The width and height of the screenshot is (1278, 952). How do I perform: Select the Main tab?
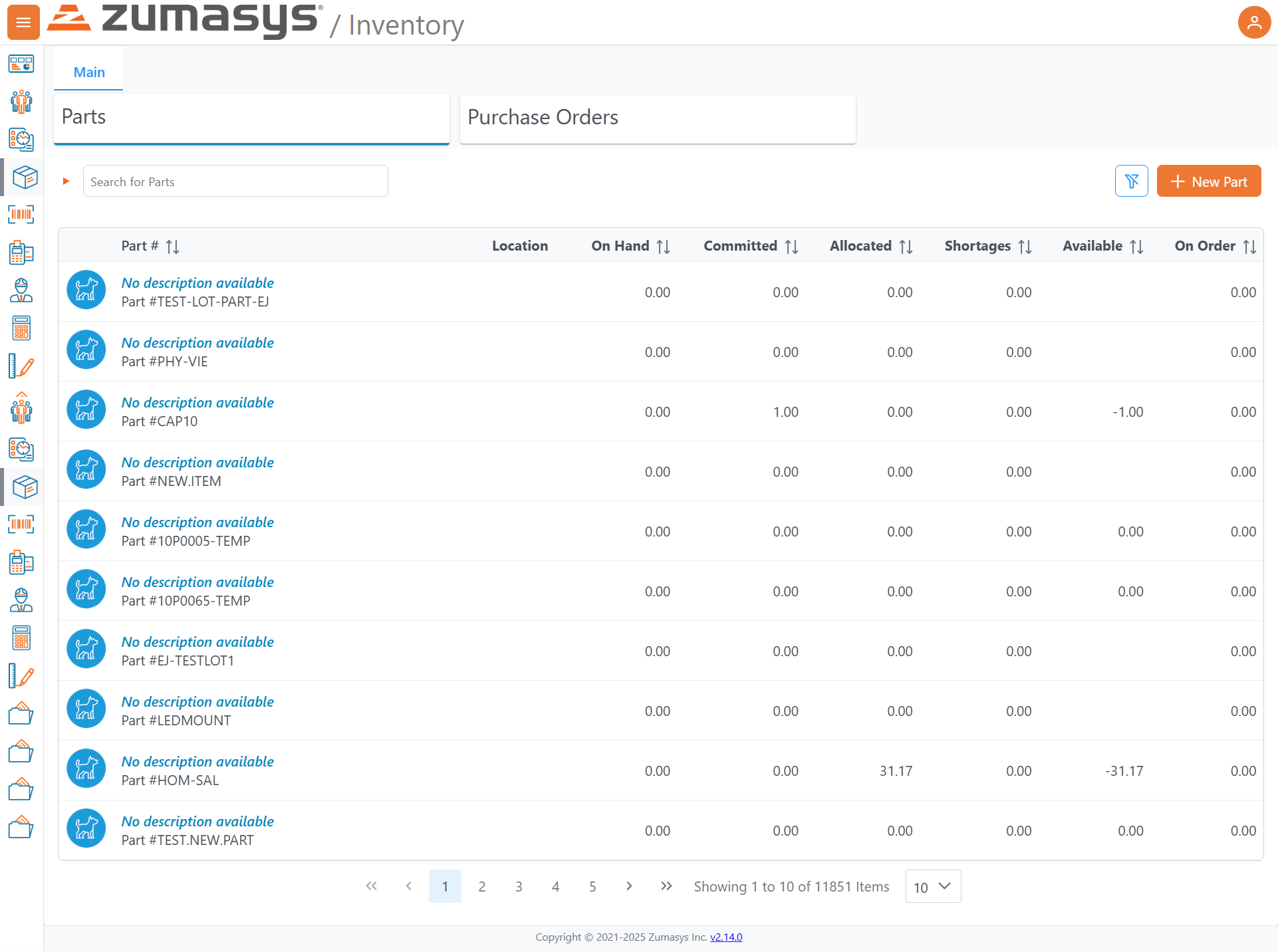(89, 72)
